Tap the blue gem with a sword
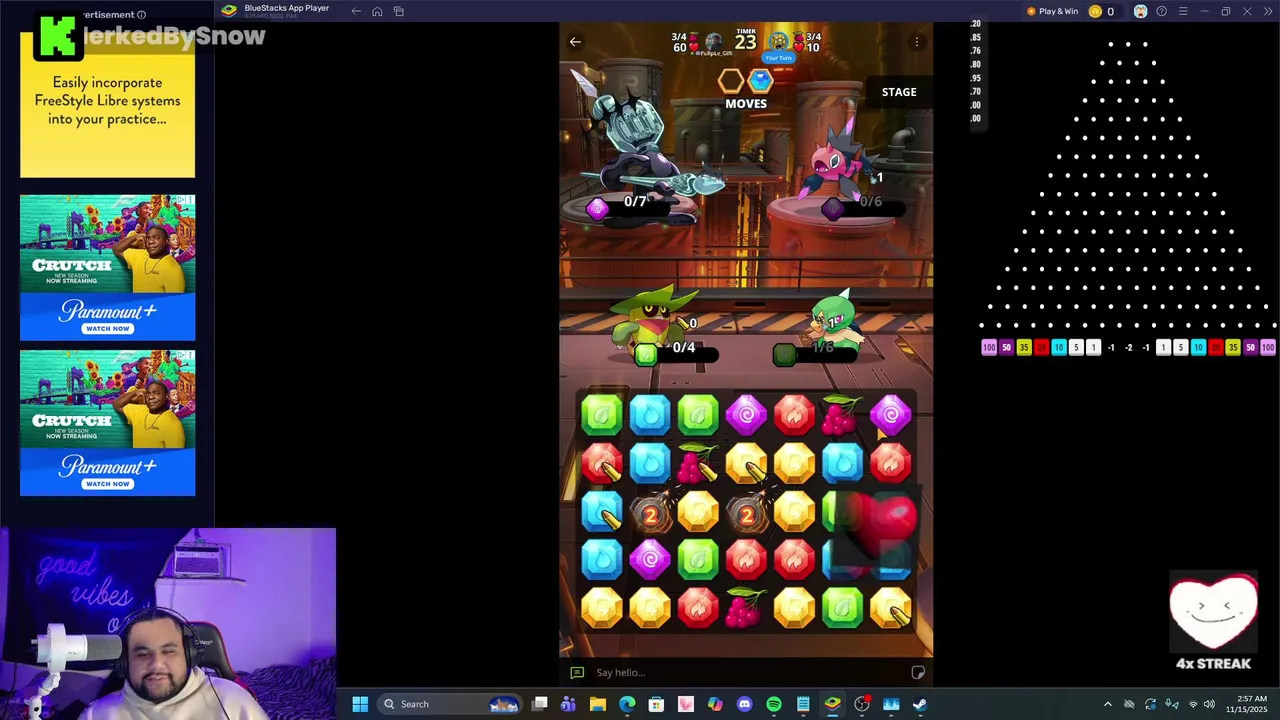Viewport: 1280px width, 720px height. click(x=602, y=512)
